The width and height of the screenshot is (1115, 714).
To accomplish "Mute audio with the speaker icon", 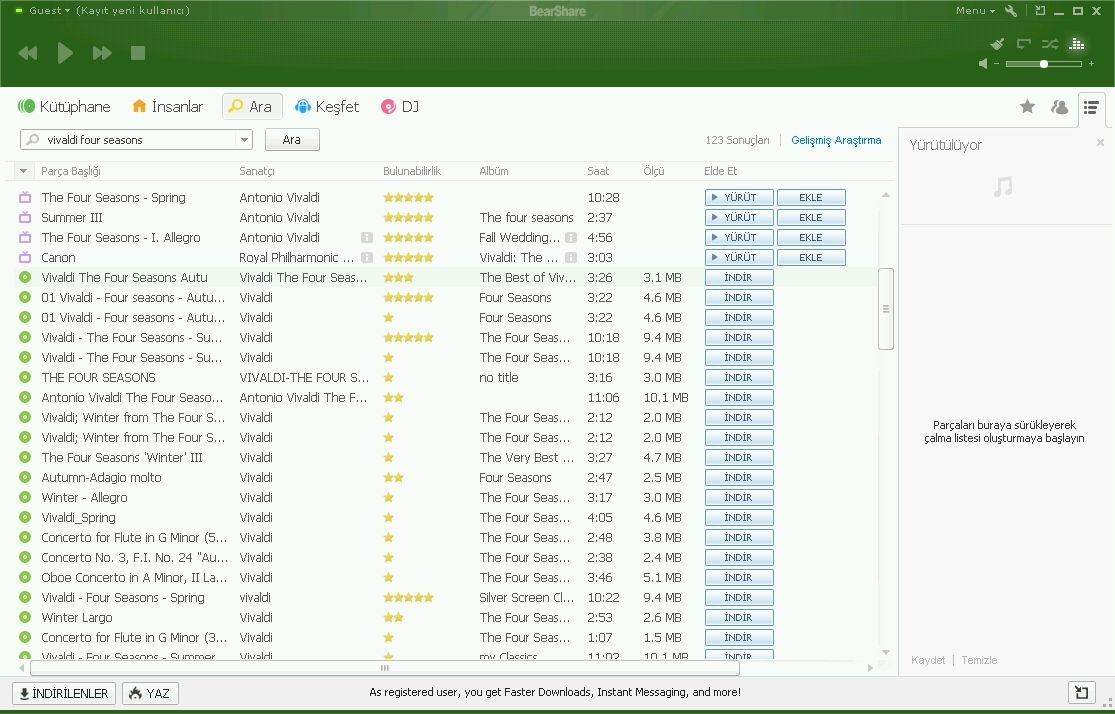I will point(983,64).
